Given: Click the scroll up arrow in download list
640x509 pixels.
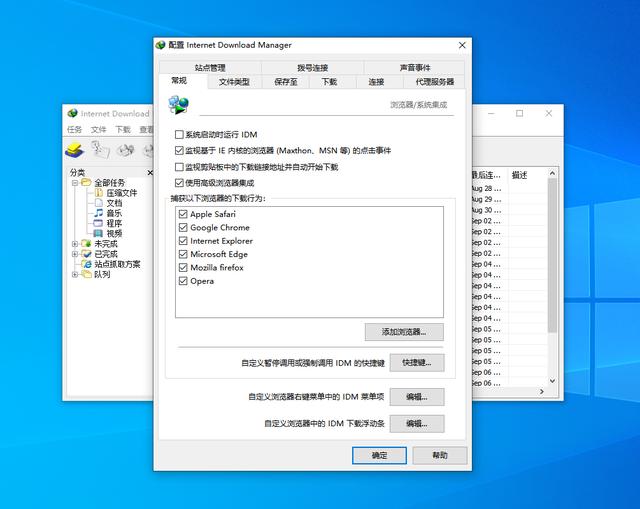Looking at the screenshot, I should coord(552,173).
